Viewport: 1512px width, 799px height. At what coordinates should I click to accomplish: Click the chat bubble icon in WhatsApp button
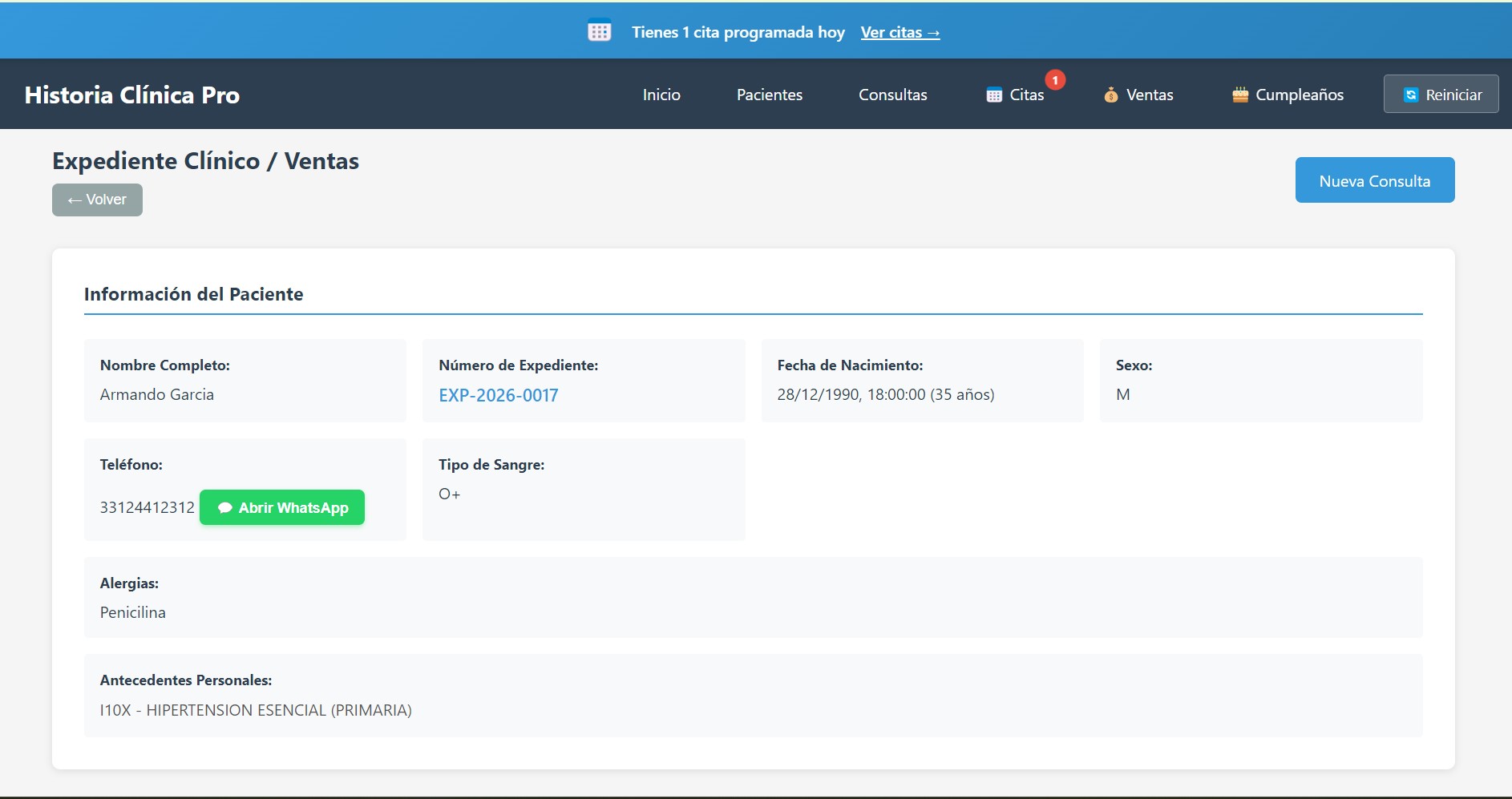tap(225, 507)
